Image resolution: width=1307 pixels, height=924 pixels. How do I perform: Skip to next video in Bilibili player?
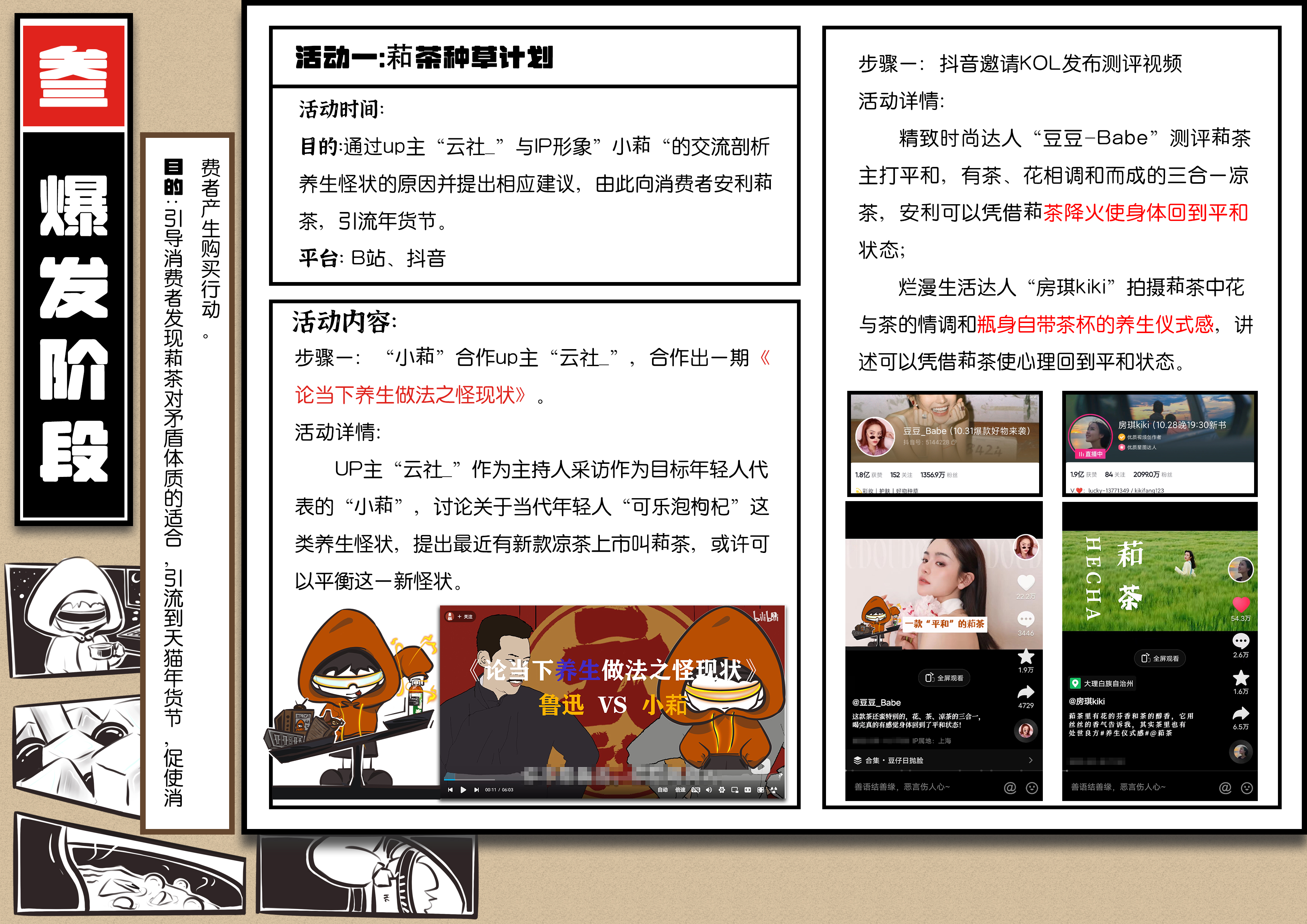[476, 789]
